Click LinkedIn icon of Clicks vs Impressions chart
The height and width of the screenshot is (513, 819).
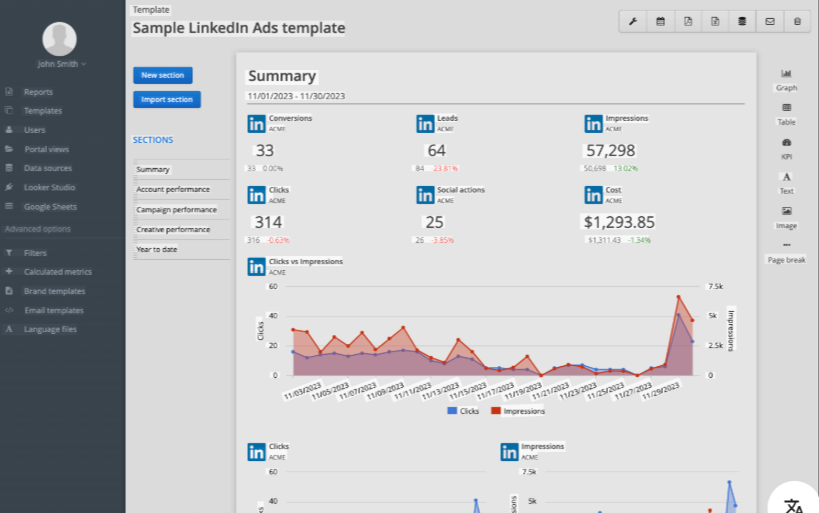click(x=256, y=267)
